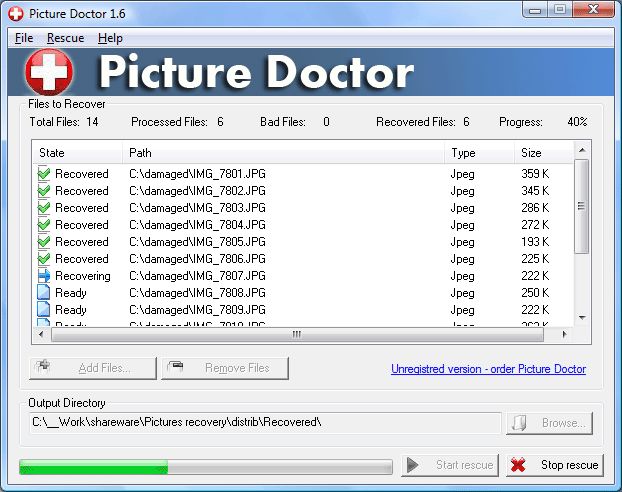Screen dimensions: 622x492
Task: Click the Browse... button label
Action: click(564, 423)
